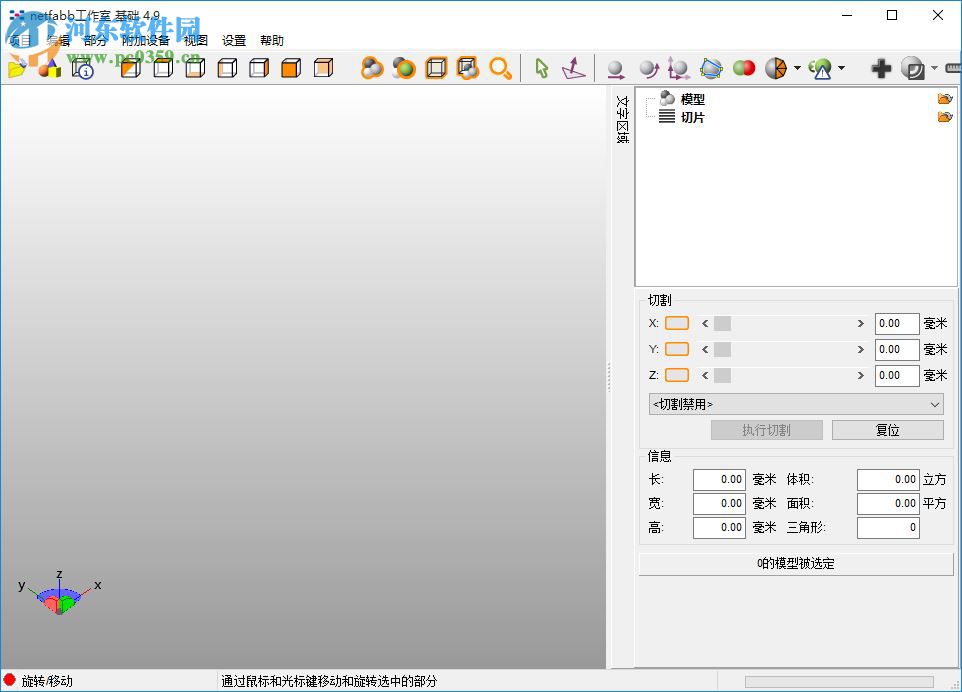
Task: Open the <切割禁用> cut mode dropdown
Action: (795, 404)
